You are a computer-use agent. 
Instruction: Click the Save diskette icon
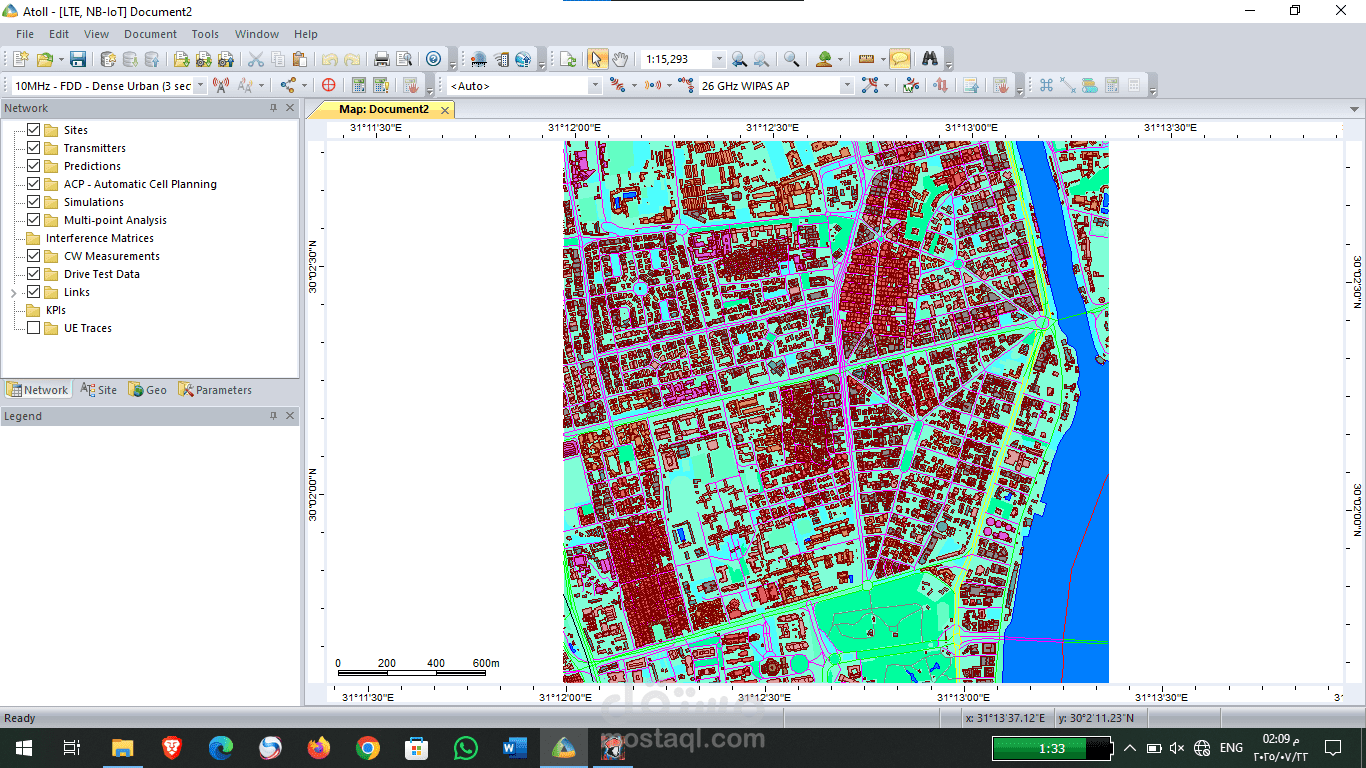(x=77, y=59)
